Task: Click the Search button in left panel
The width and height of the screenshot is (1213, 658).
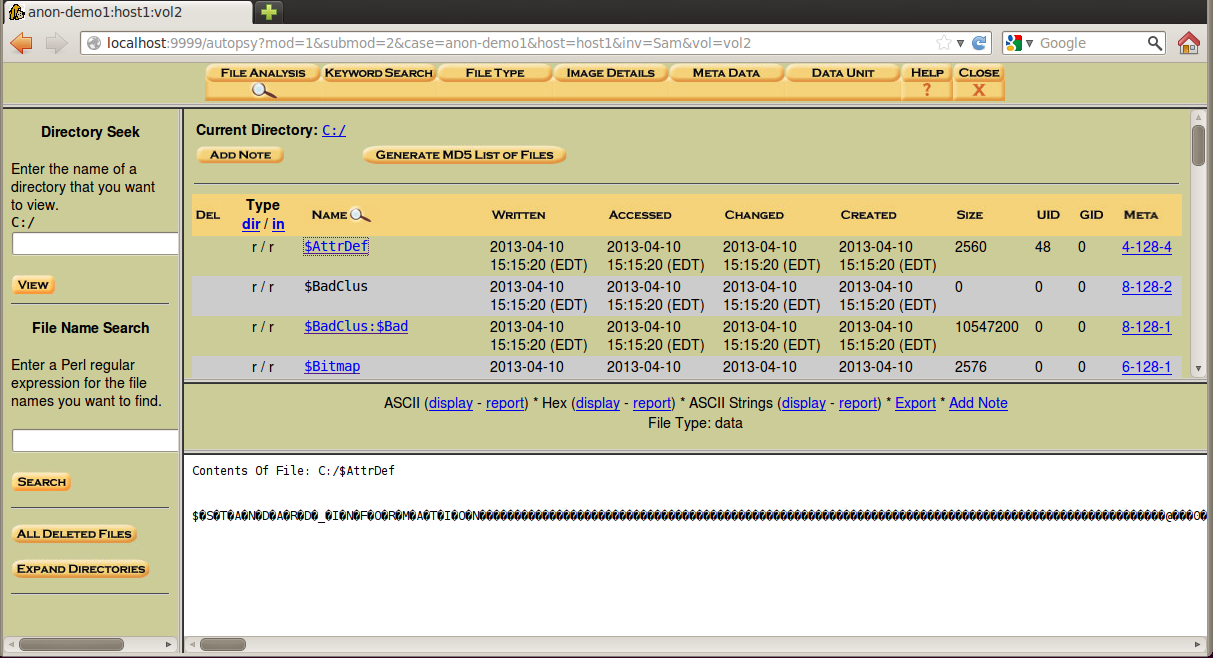Action: click(42, 482)
